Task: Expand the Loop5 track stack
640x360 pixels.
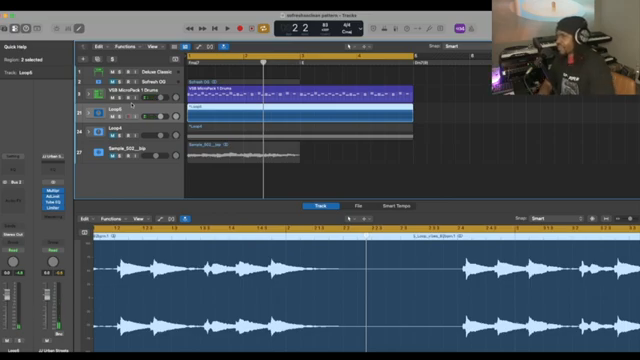Action: [x=89, y=113]
